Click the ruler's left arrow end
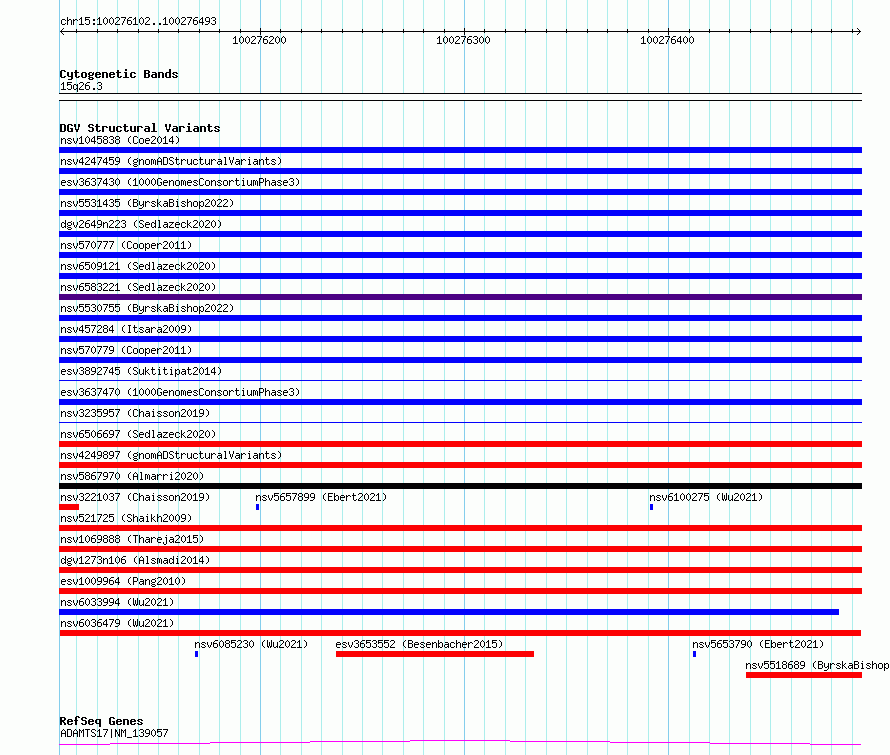 (x=62, y=32)
